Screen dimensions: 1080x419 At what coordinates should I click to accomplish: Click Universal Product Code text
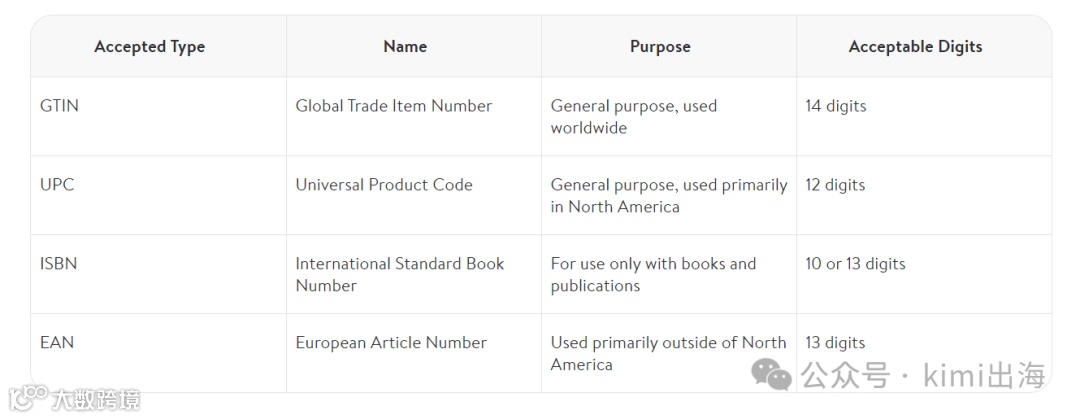384,185
